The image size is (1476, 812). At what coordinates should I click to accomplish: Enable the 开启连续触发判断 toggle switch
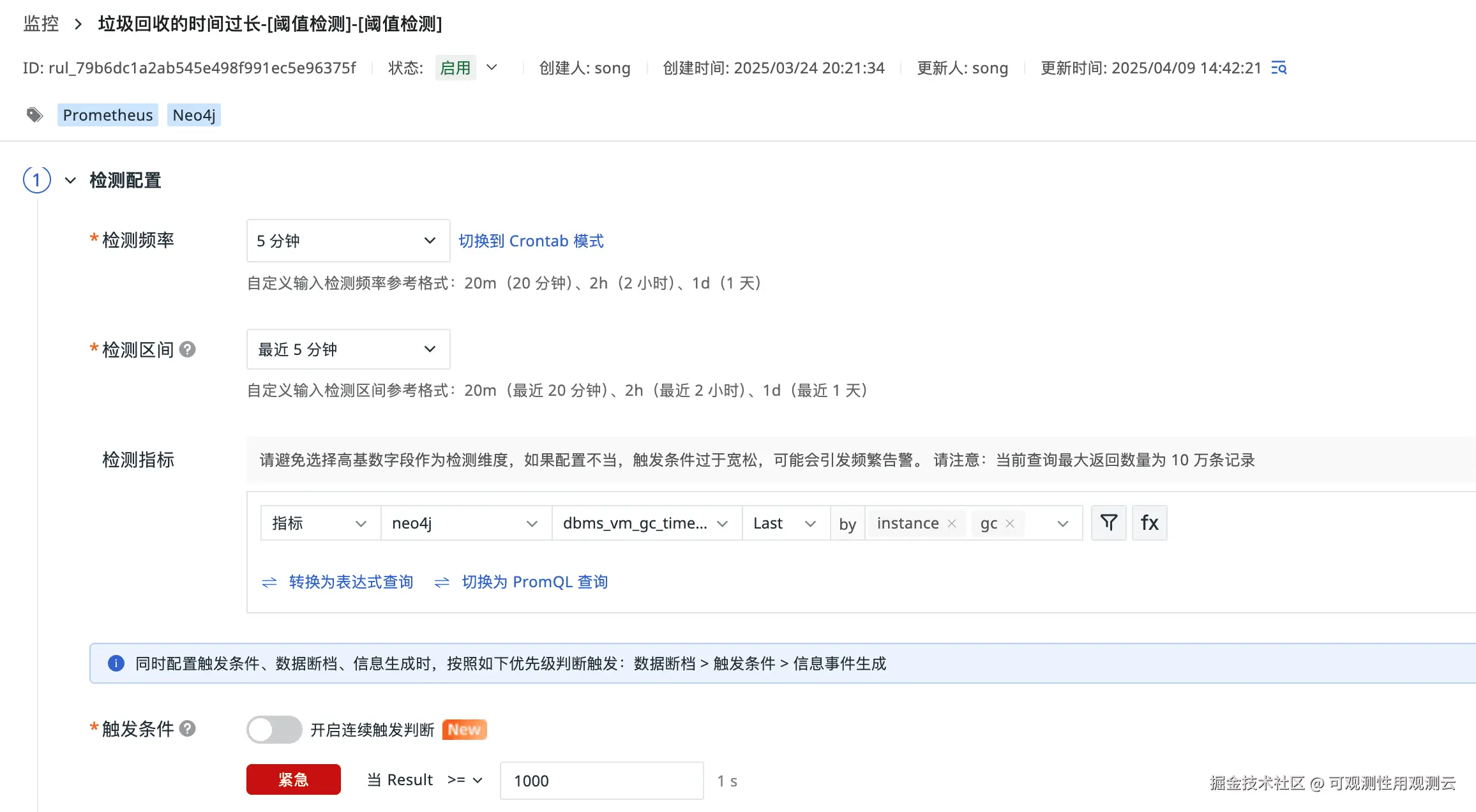274,729
